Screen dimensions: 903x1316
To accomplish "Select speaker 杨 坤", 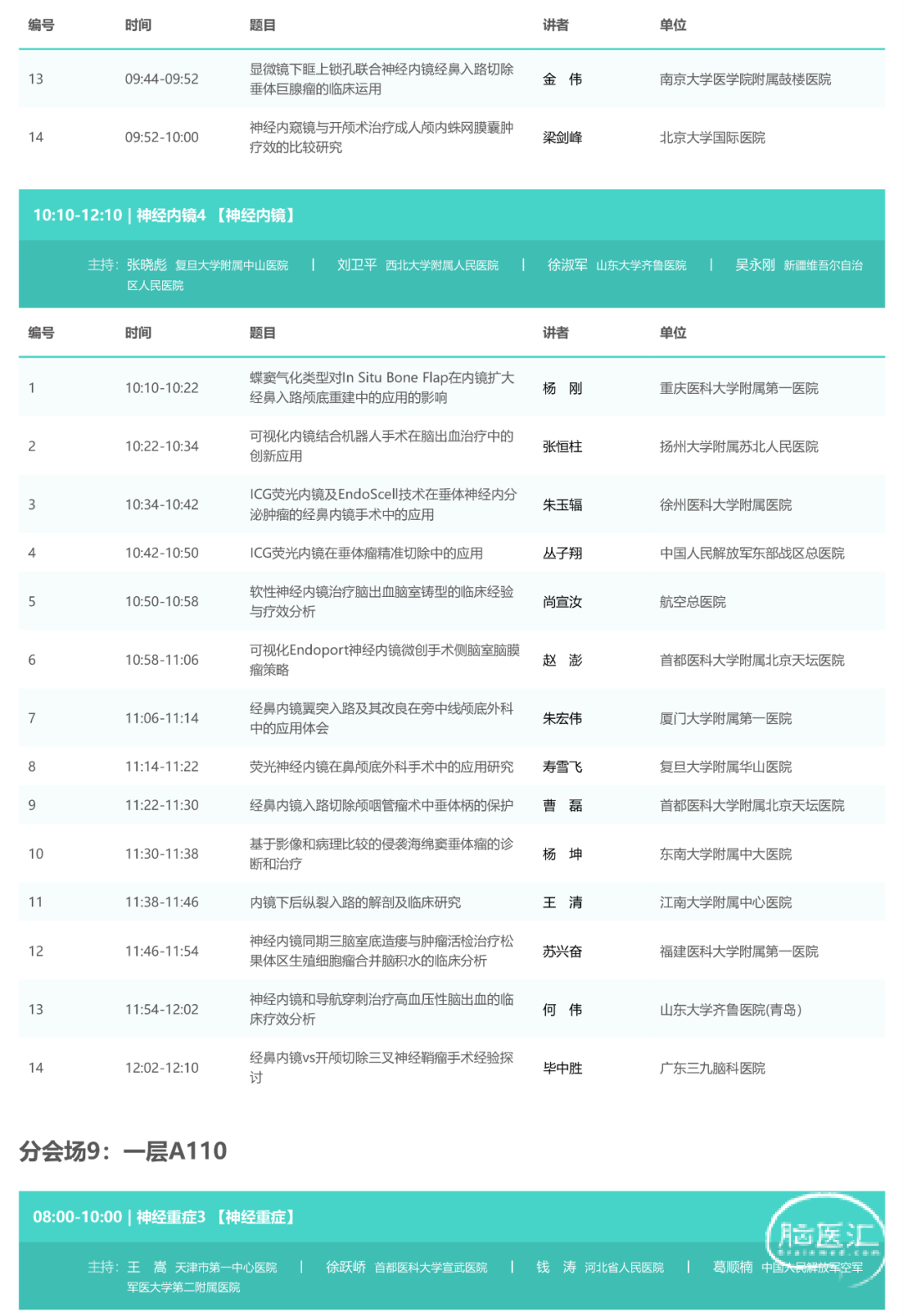I will tap(563, 854).
